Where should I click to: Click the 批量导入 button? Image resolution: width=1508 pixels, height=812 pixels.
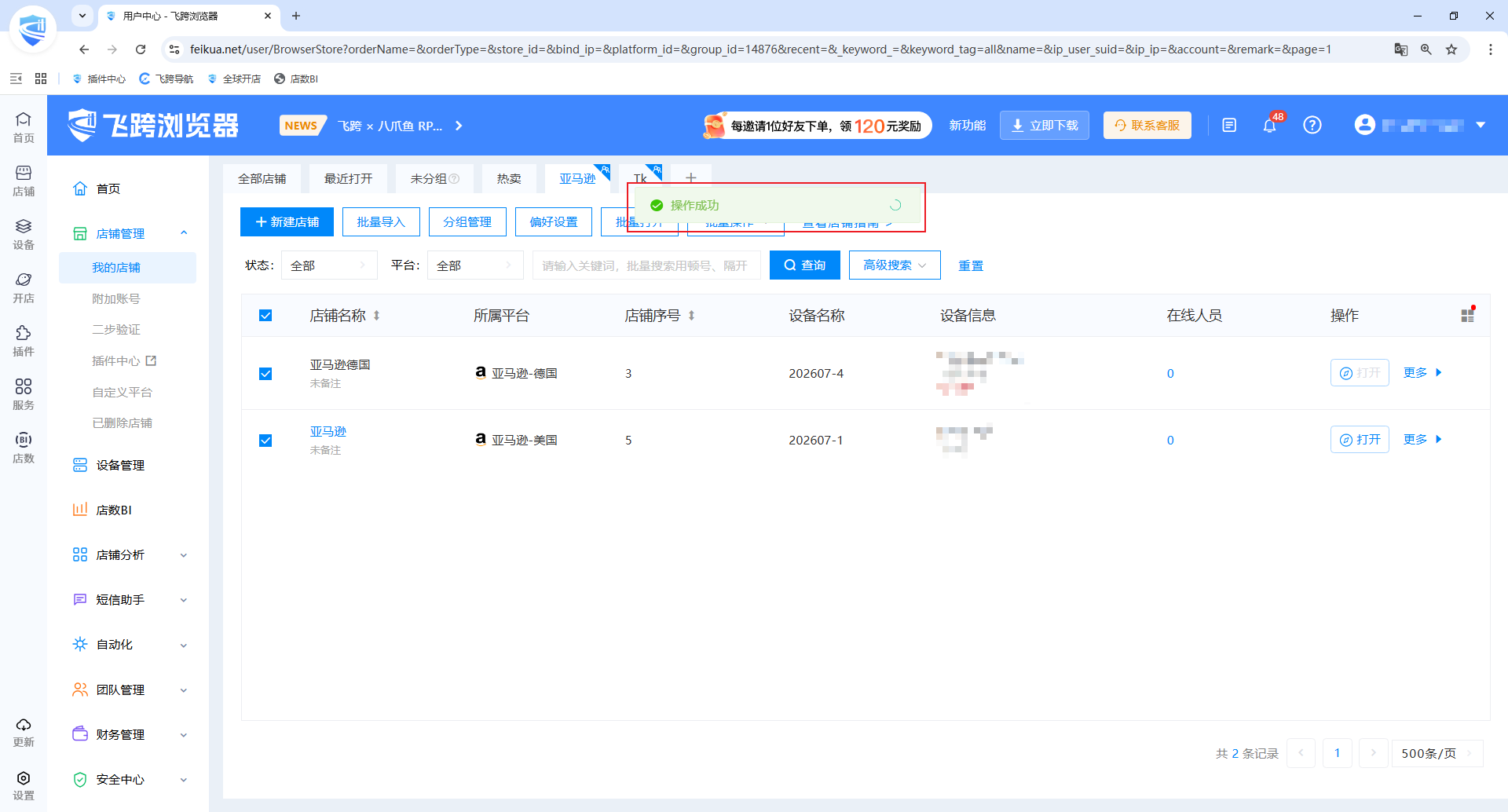click(x=381, y=222)
